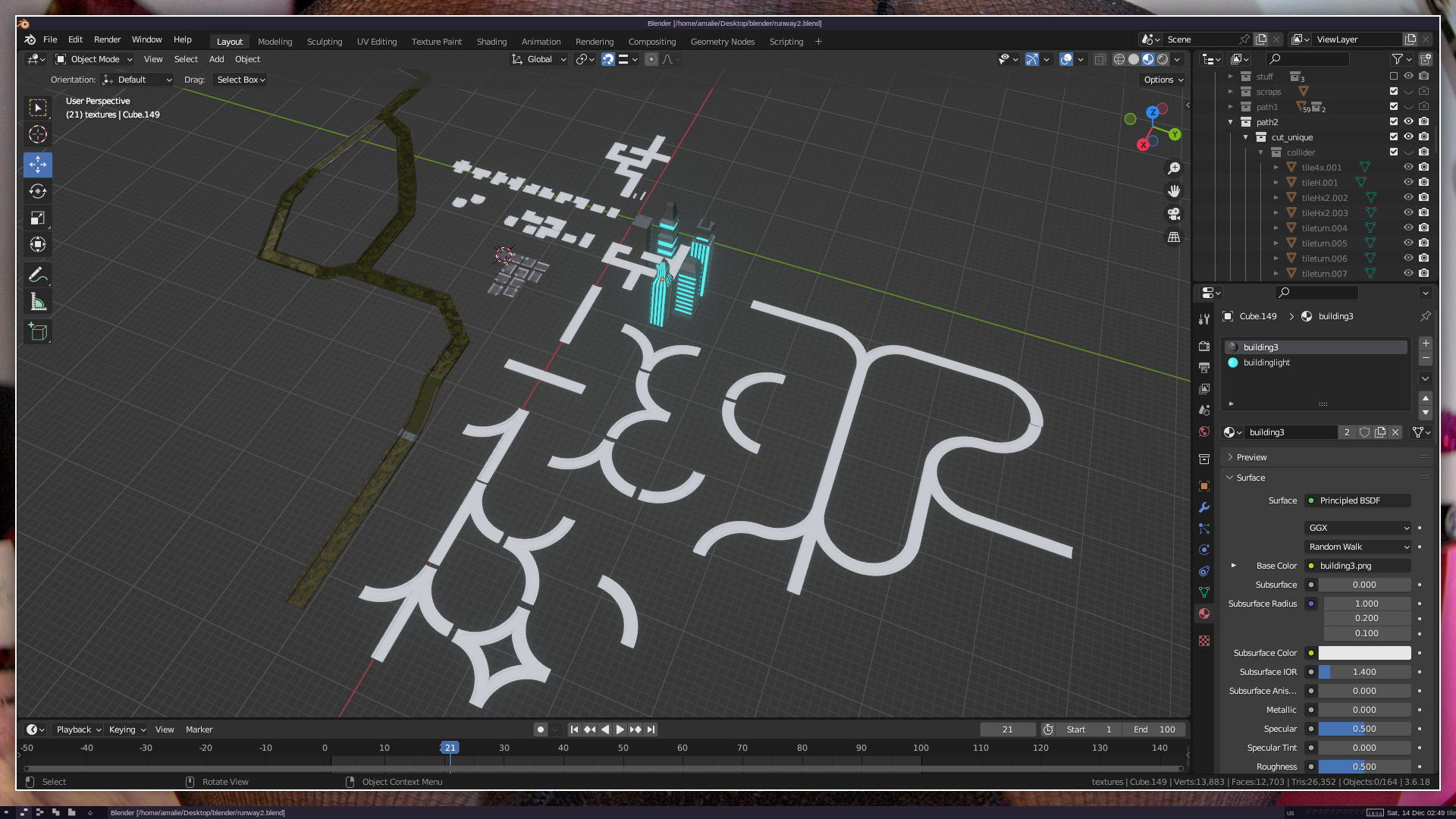Screen dimensions: 1456x819
Task: Select the Add Cube tool
Action: tap(38, 332)
